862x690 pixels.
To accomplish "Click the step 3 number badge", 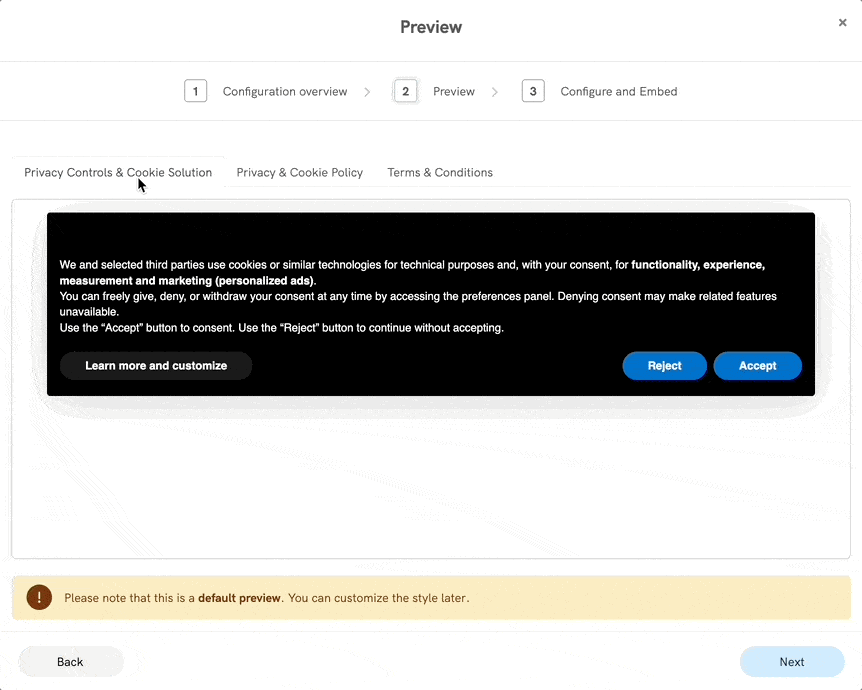I will click(x=533, y=90).
